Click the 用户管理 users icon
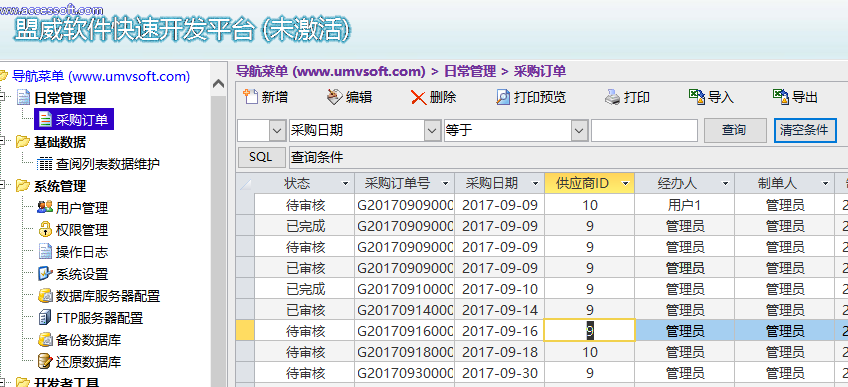Viewport: 848px width, 387px height. pos(45,208)
